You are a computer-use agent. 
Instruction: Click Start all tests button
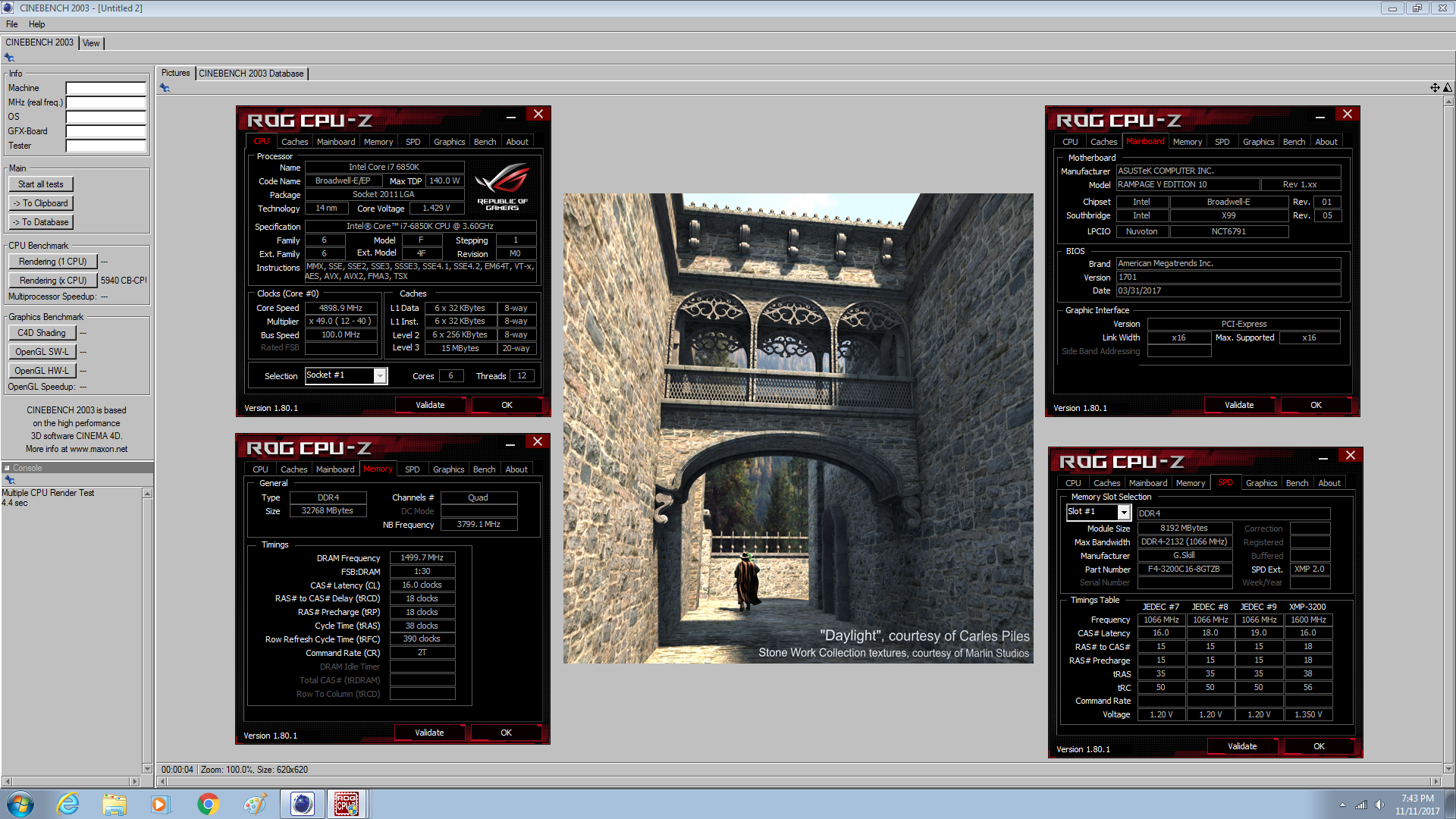[41, 184]
